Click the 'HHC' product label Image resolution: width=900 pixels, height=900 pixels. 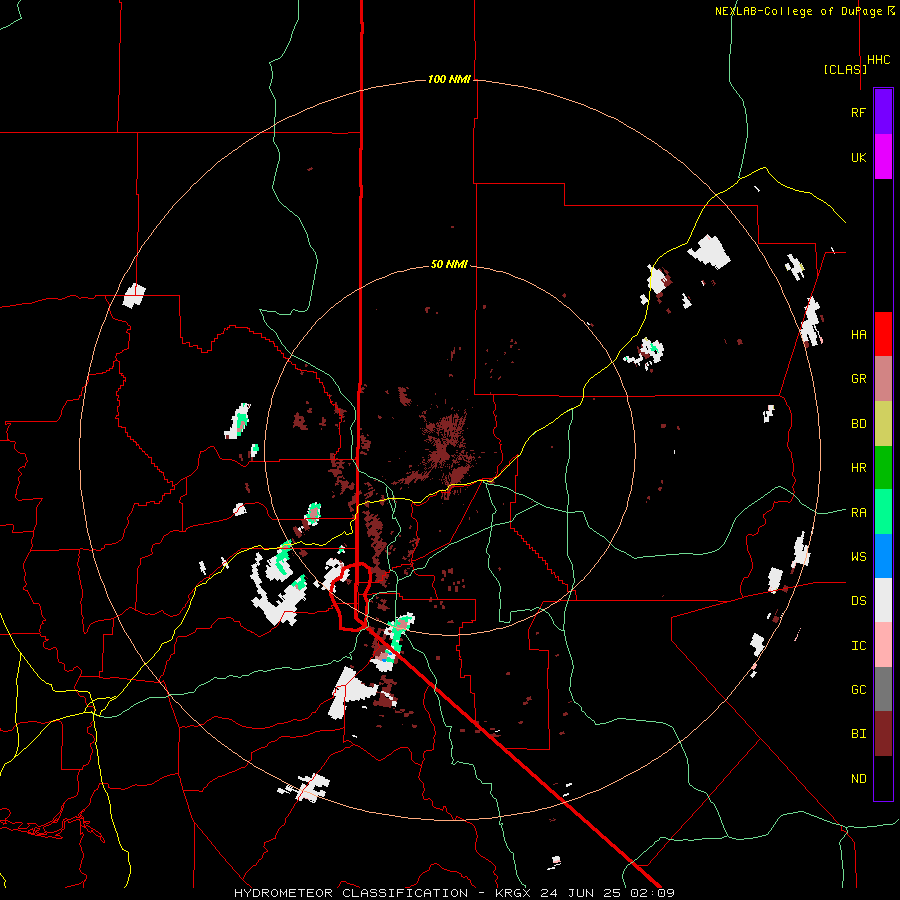(x=879, y=60)
